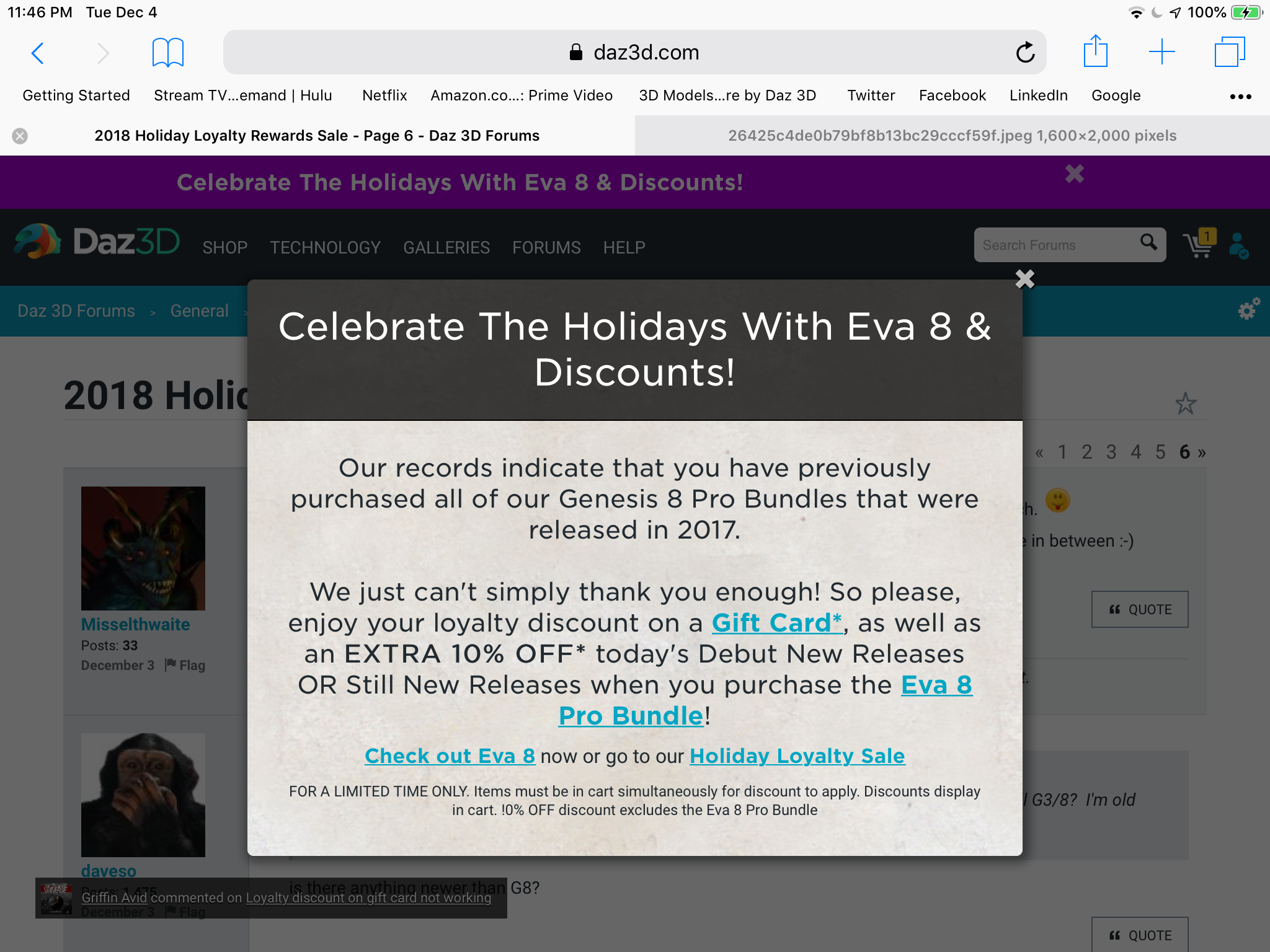Open the user account profile icon
1270x952 pixels.
(1239, 245)
